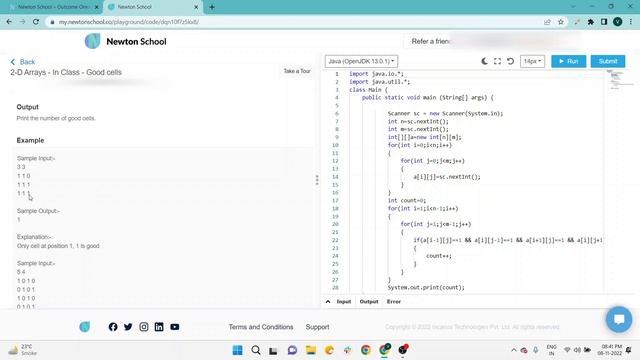Click System.out.print(count); line
This screenshot has width=640, height=360.
tap(426, 288)
